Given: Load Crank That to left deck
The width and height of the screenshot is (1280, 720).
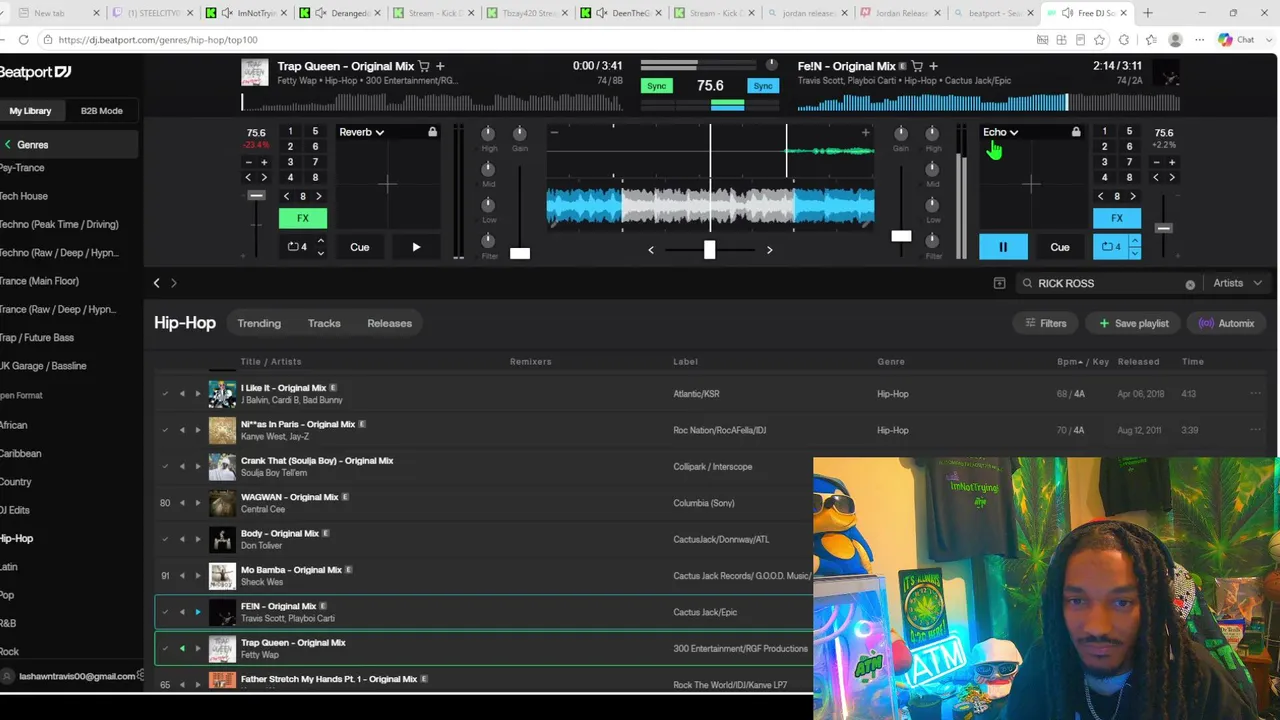Looking at the screenshot, I should click(182, 467).
